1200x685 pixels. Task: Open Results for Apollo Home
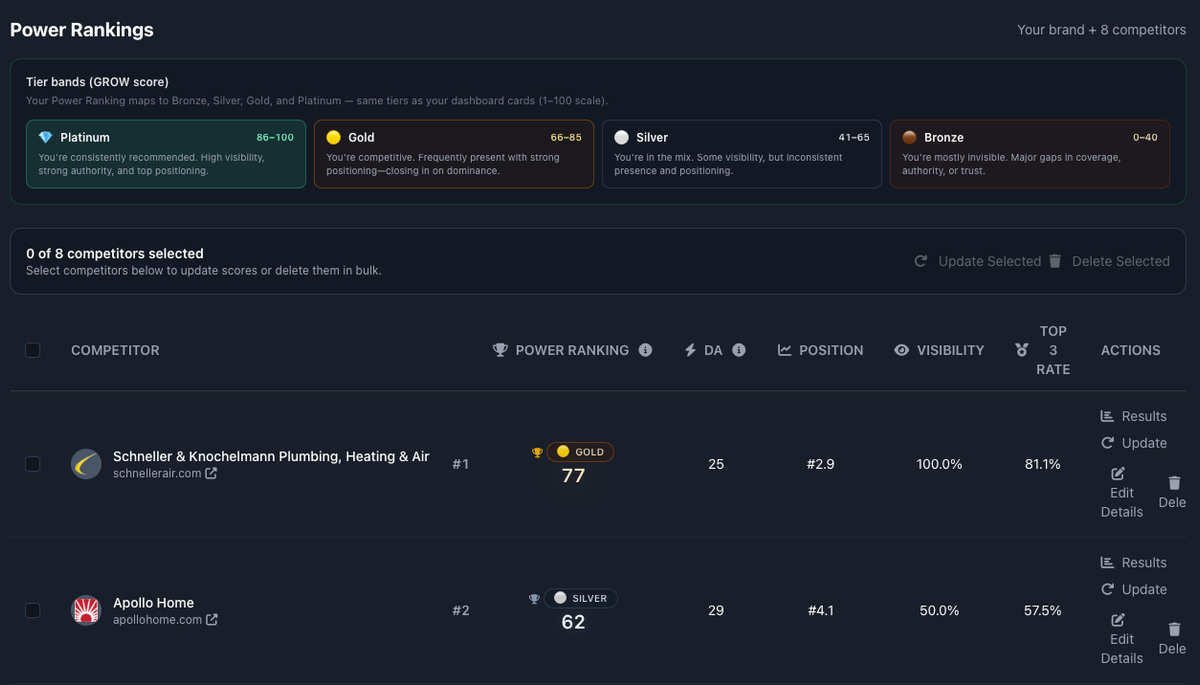coord(1134,563)
